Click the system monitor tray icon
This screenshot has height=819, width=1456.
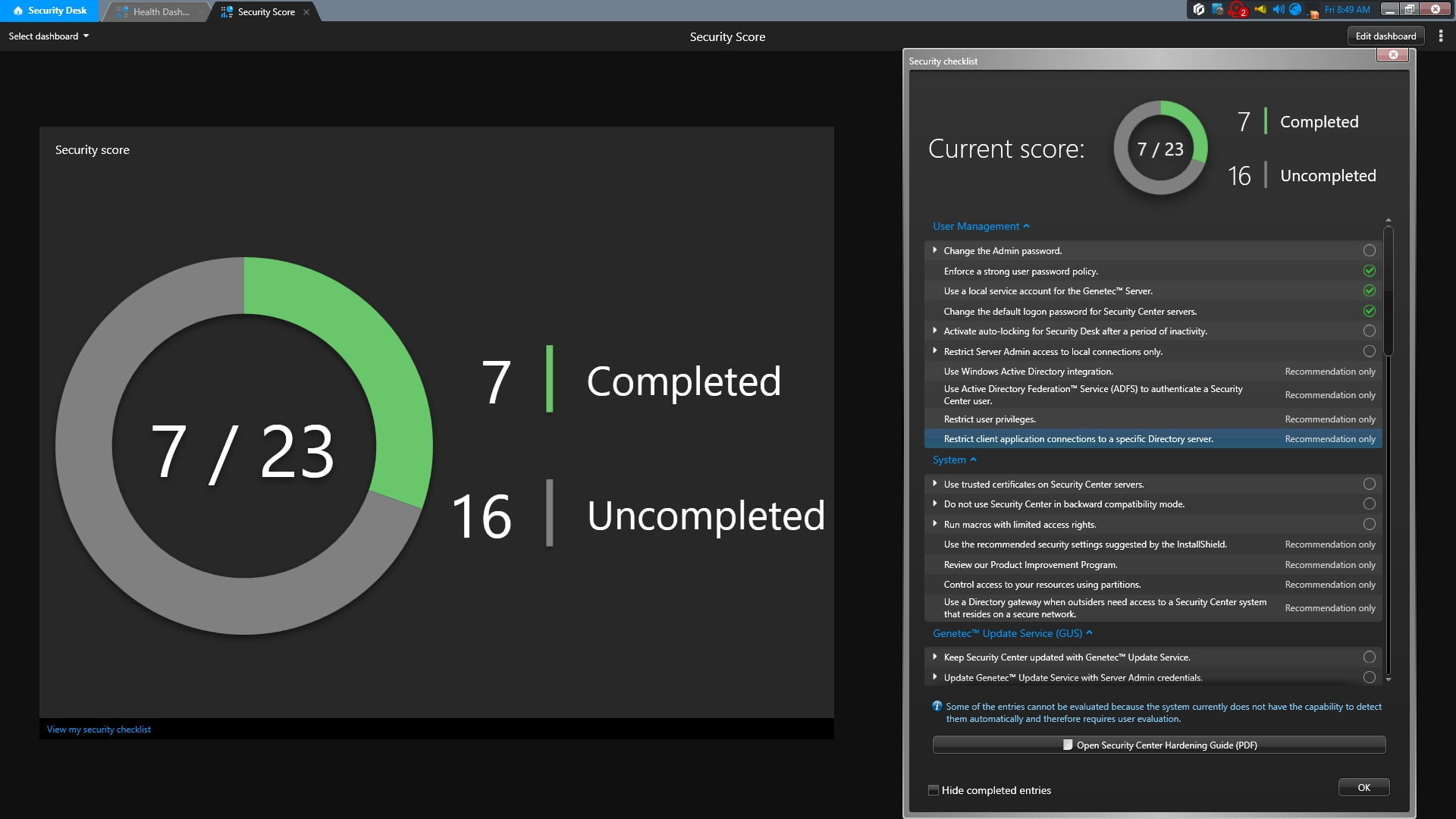point(1217,10)
